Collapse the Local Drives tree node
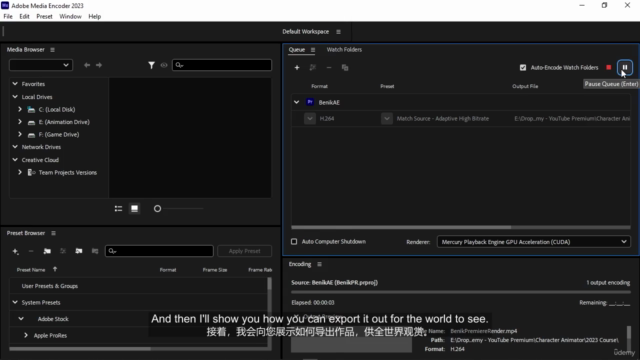Image resolution: width=640 pixels, height=360 pixels. click(15, 97)
